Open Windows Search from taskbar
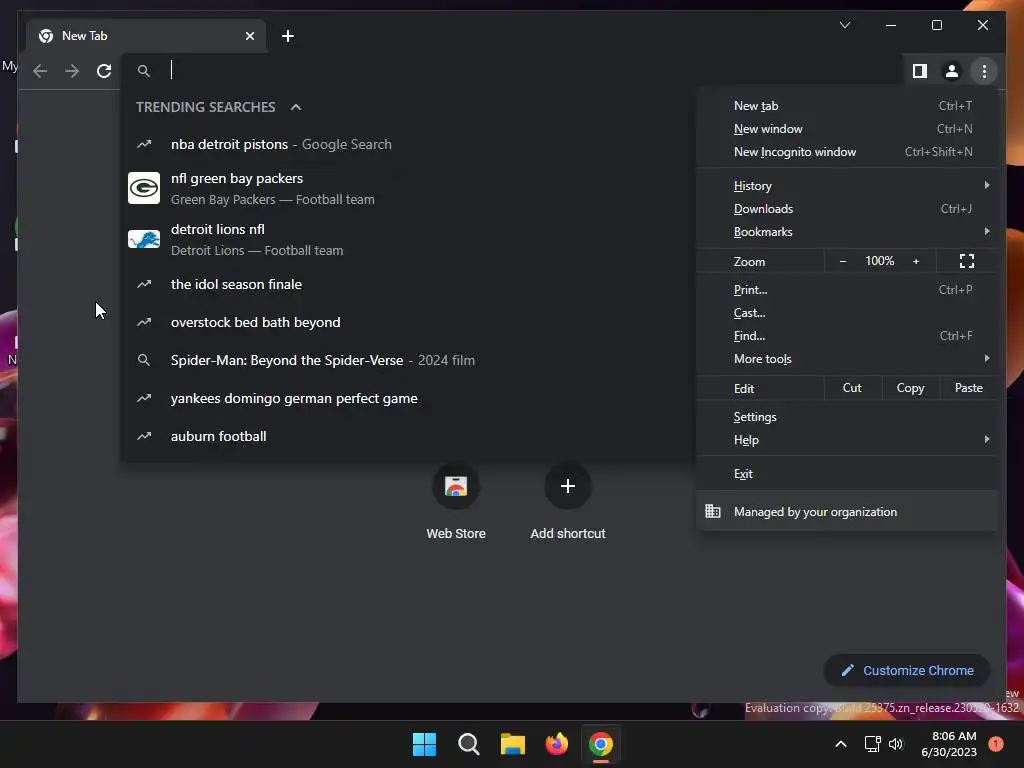This screenshot has width=1024, height=768. click(468, 744)
